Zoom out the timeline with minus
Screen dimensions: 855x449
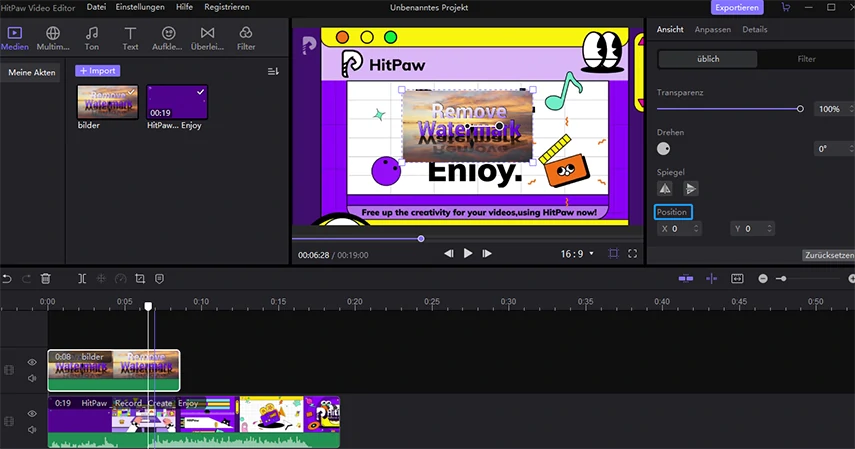tap(763, 279)
